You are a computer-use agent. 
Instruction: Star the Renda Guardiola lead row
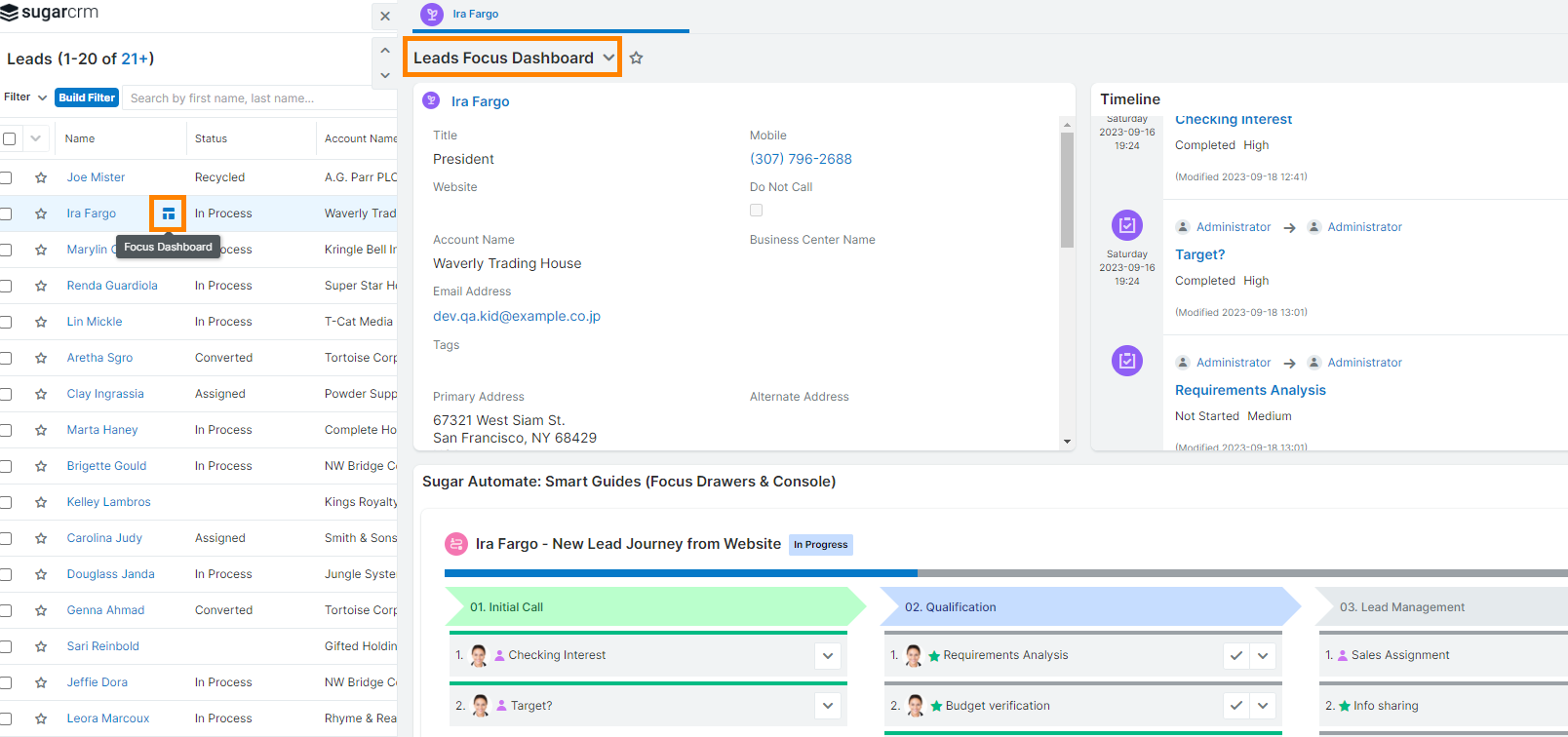point(41,286)
